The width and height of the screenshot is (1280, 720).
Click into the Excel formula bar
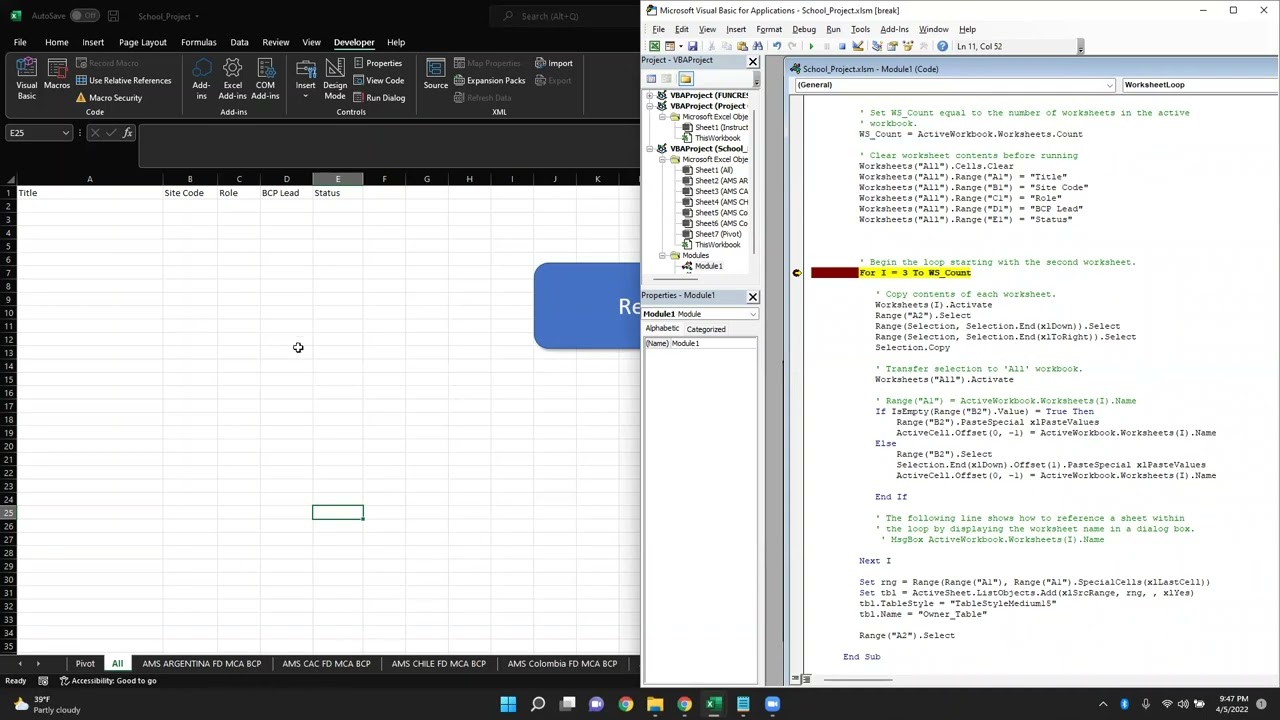click(x=388, y=146)
